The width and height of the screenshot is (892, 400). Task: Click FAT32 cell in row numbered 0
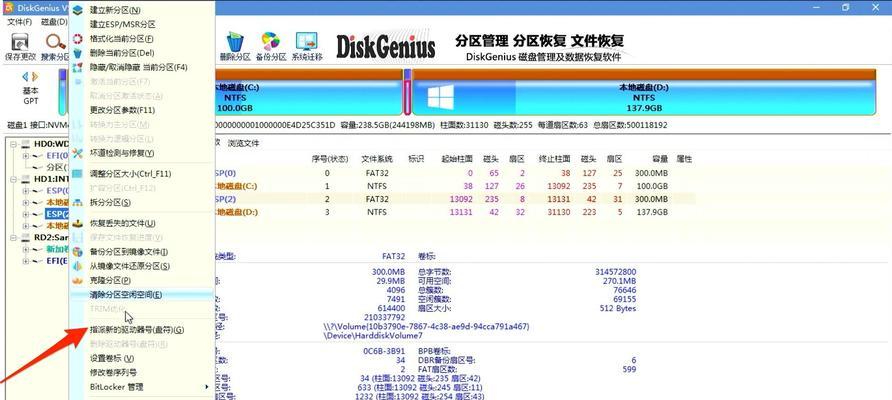(377, 173)
